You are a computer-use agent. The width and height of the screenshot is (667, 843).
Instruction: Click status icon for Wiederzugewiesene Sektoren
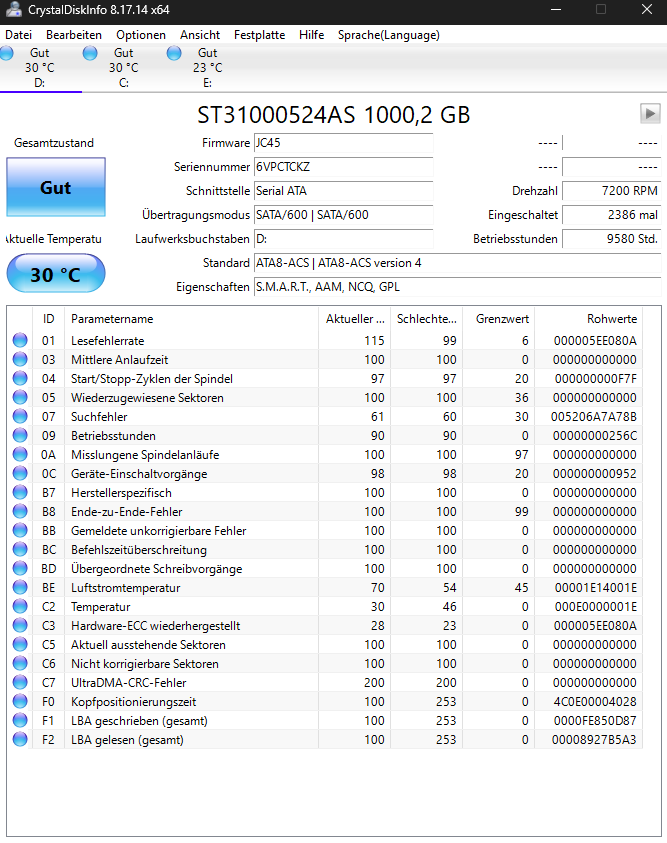(x=20, y=397)
